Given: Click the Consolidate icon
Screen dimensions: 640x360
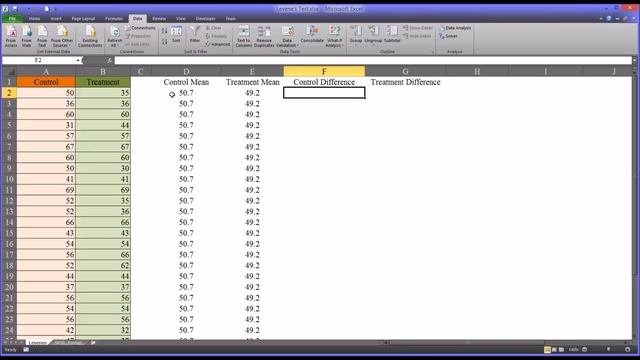Looking at the screenshot, I should [x=312, y=35].
